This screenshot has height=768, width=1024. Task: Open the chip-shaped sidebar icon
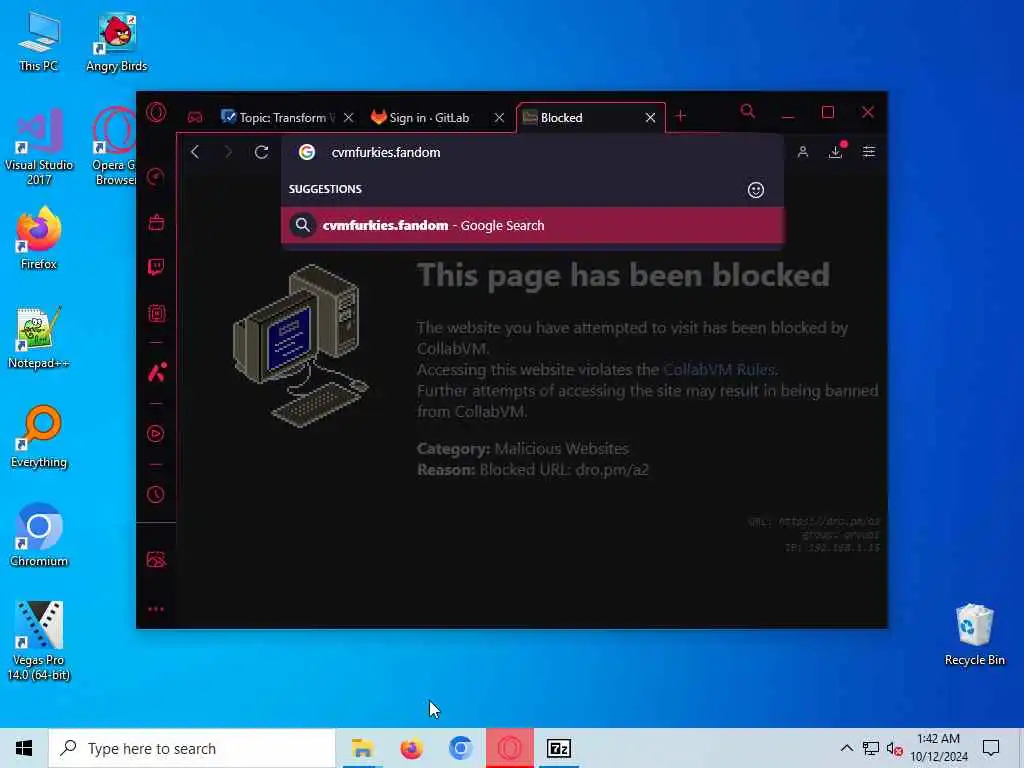click(156, 313)
